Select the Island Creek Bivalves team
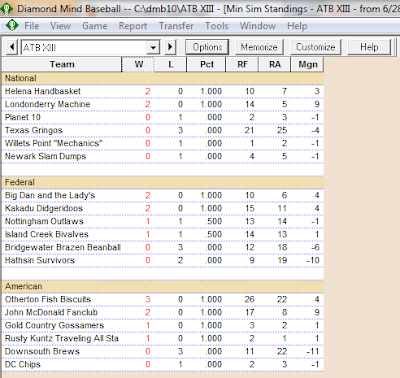The width and height of the screenshot is (400, 378). point(47,234)
